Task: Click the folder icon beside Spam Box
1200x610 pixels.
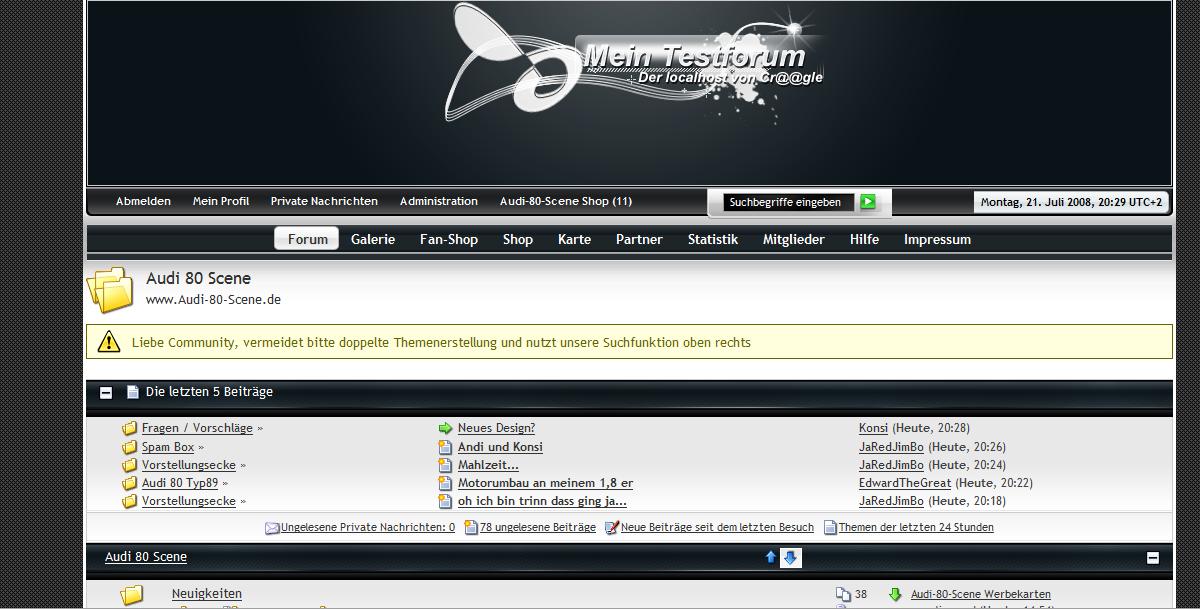Action: 129,447
